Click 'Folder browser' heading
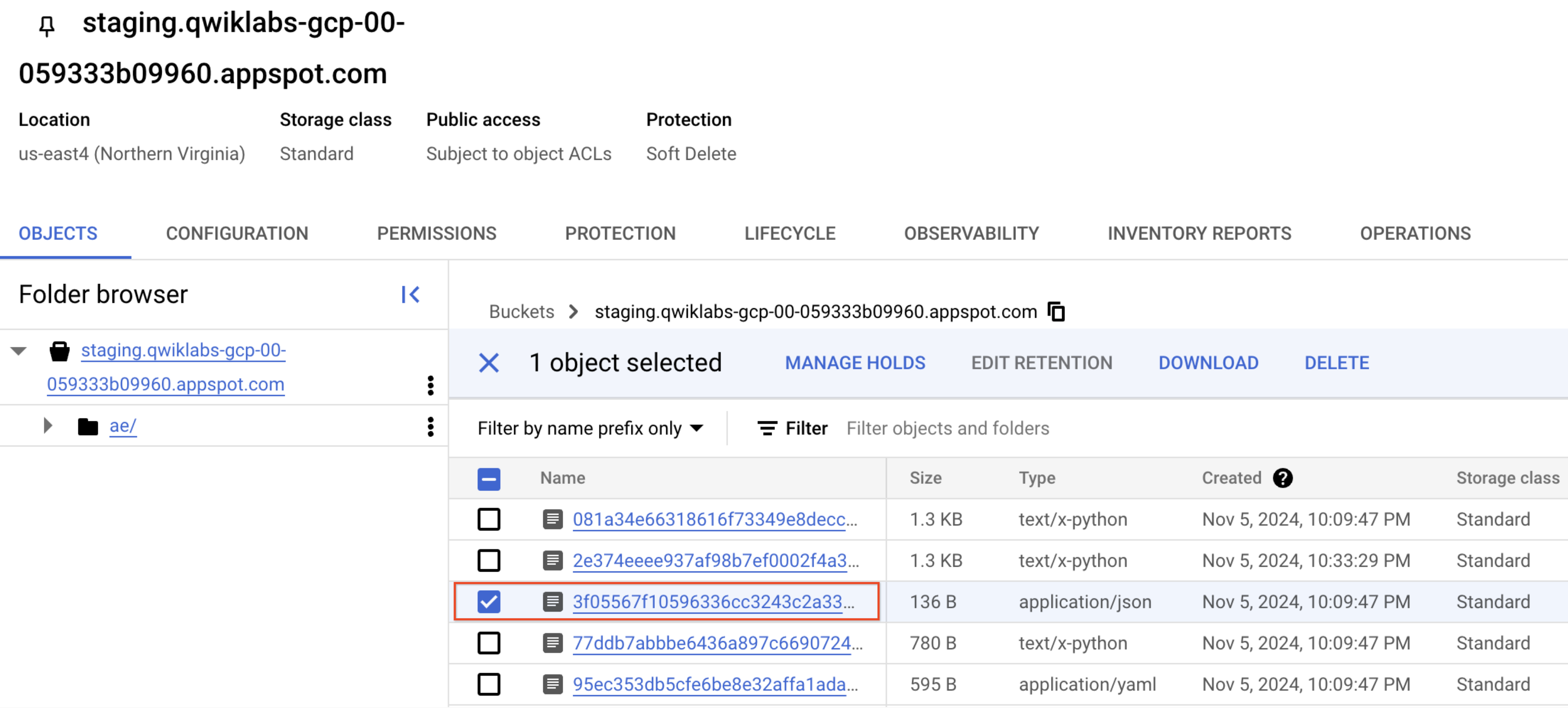1568x708 pixels. [x=103, y=295]
